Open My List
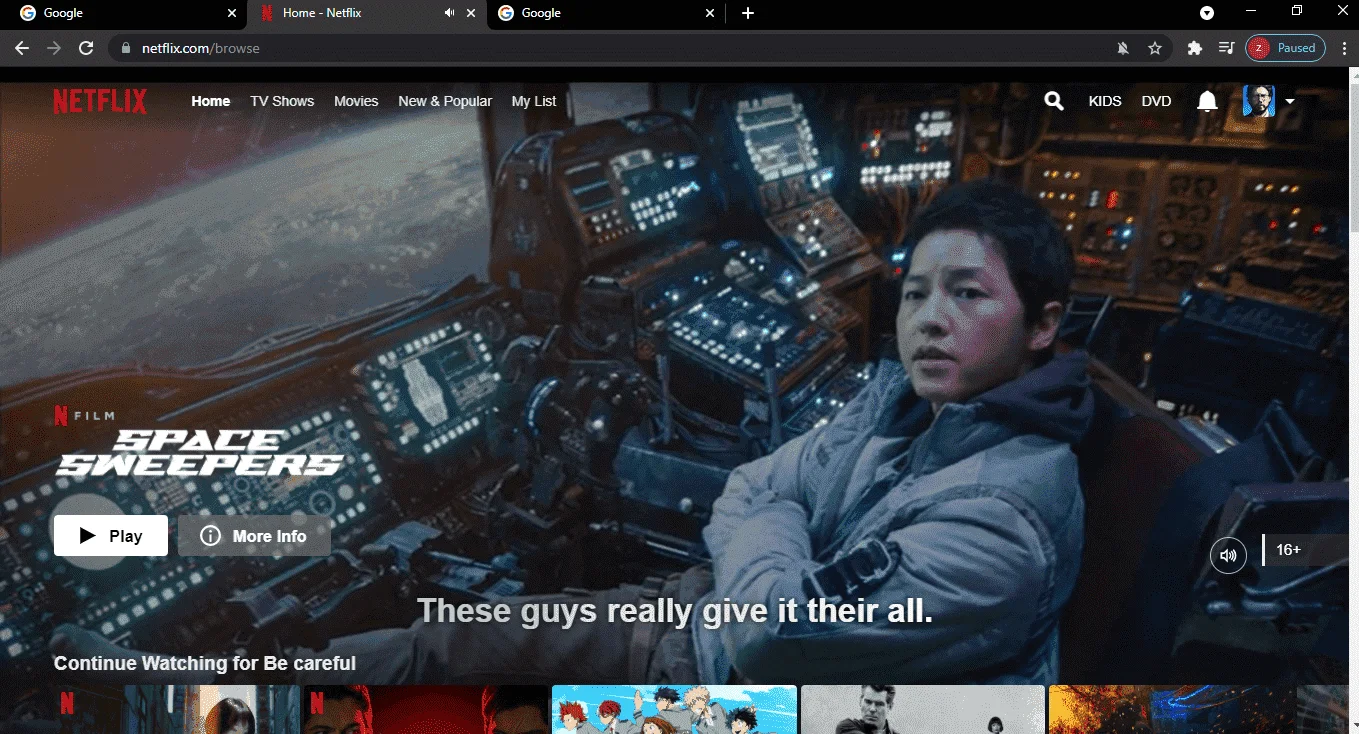The height and width of the screenshot is (734, 1359). click(x=534, y=101)
